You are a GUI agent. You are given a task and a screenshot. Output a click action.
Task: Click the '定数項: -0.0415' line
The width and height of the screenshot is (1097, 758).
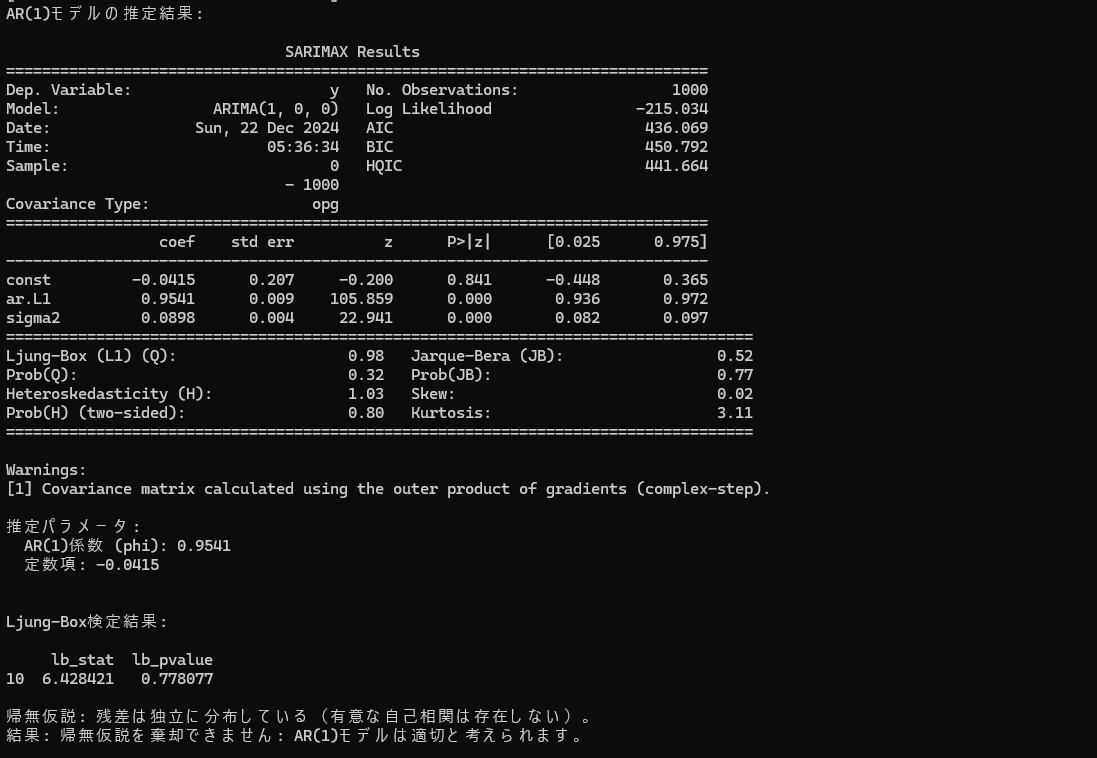tap(91, 565)
